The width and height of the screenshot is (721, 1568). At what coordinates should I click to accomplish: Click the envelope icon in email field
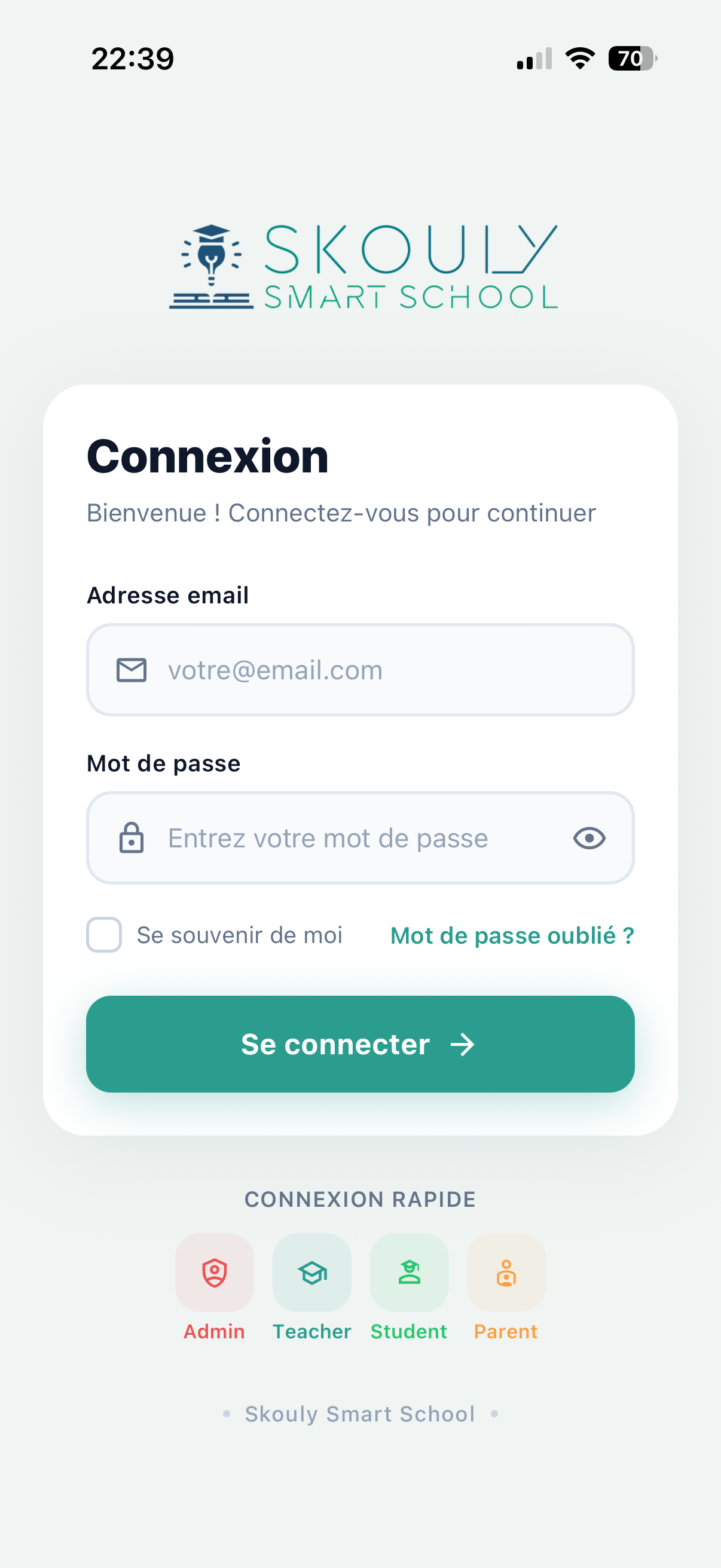132,670
